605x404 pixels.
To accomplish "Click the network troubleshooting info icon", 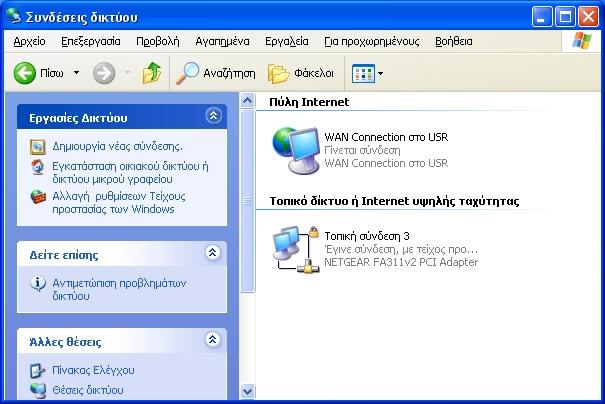I will (x=38, y=284).
